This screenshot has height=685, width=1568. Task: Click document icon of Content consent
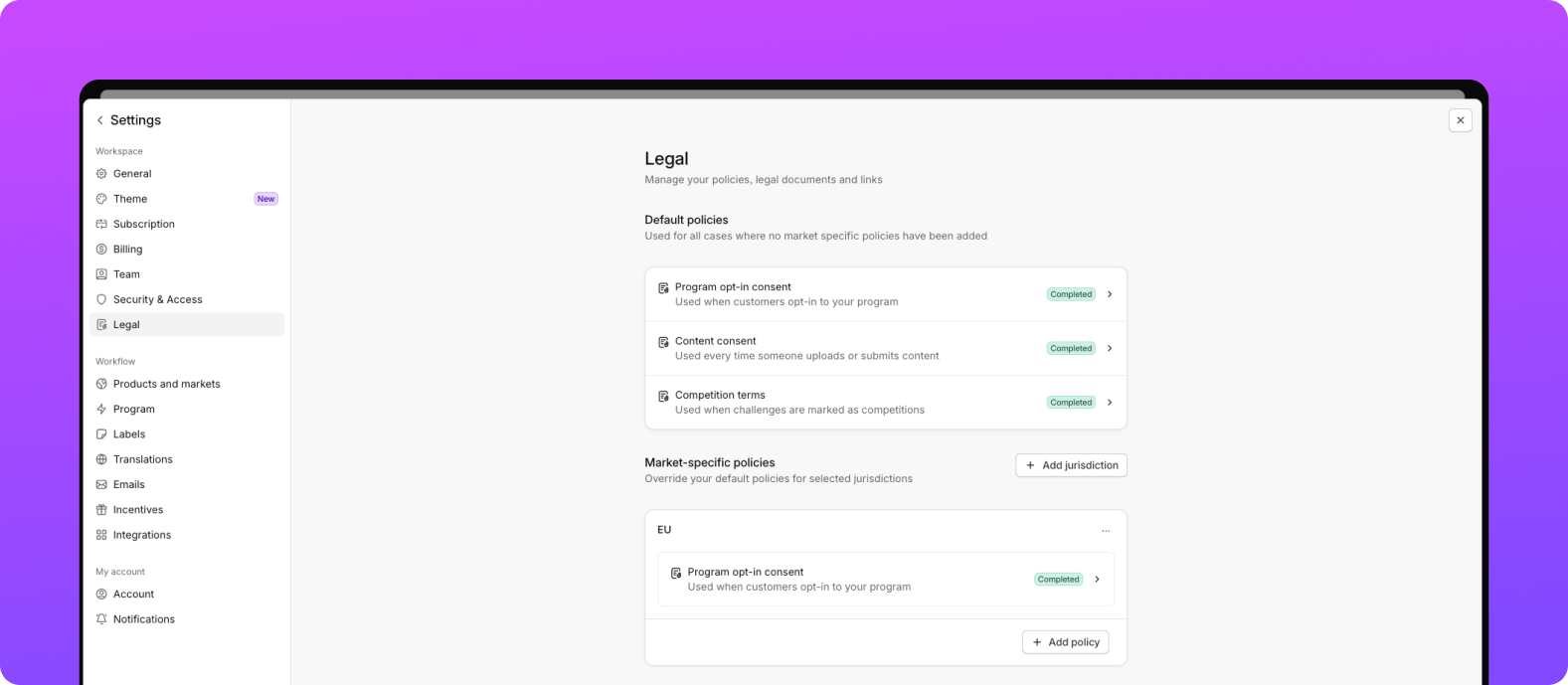(663, 342)
